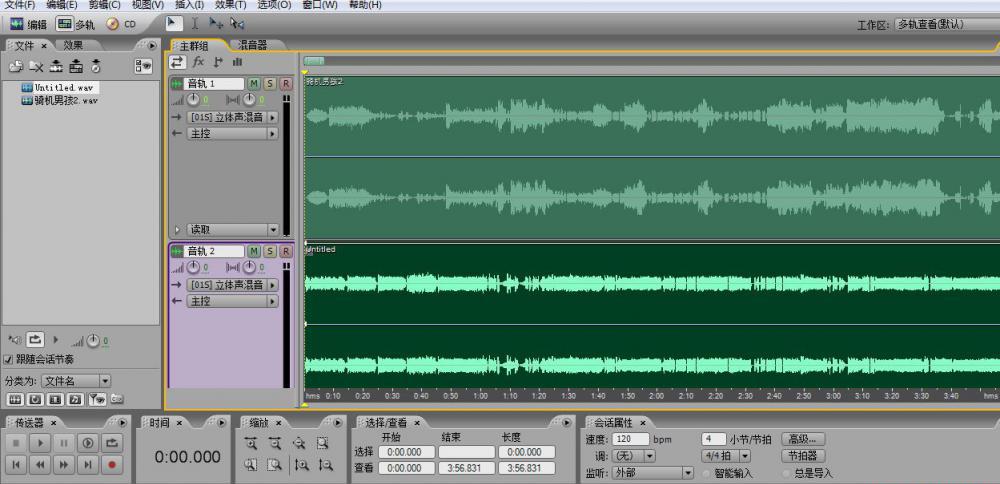Toggle Files panel preview loop button
Image resolution: width=1000 pixels, height=484 pixels.
[36, 340]
